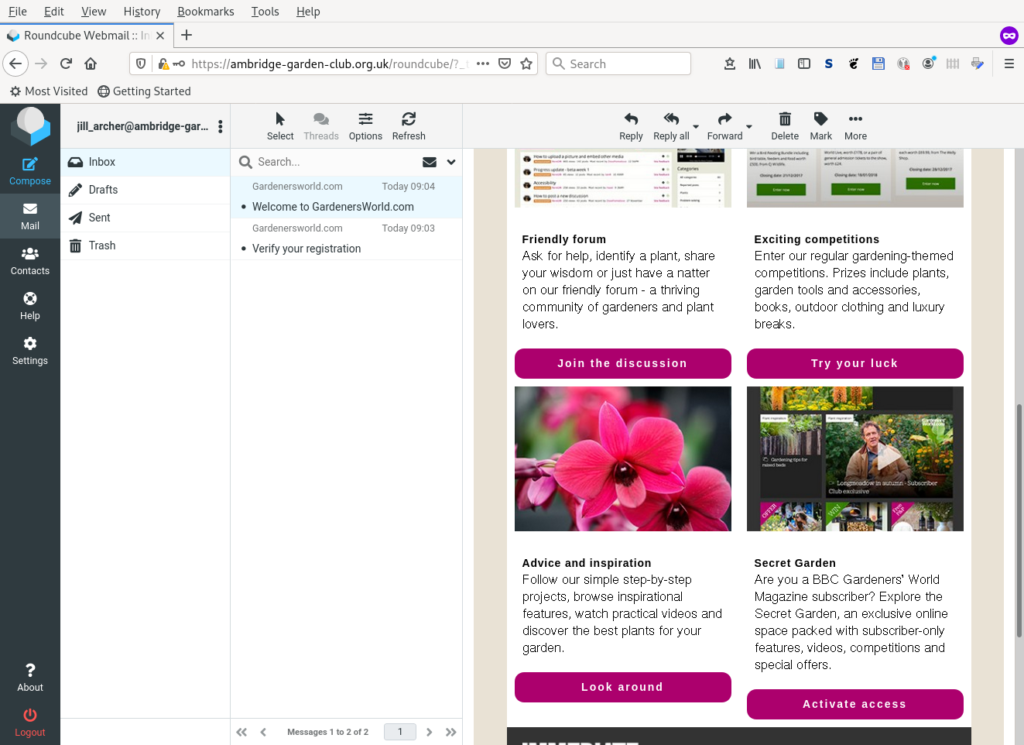Open the Tools menu
Viewport: 1024px width, 745px height.
(264, 11)
